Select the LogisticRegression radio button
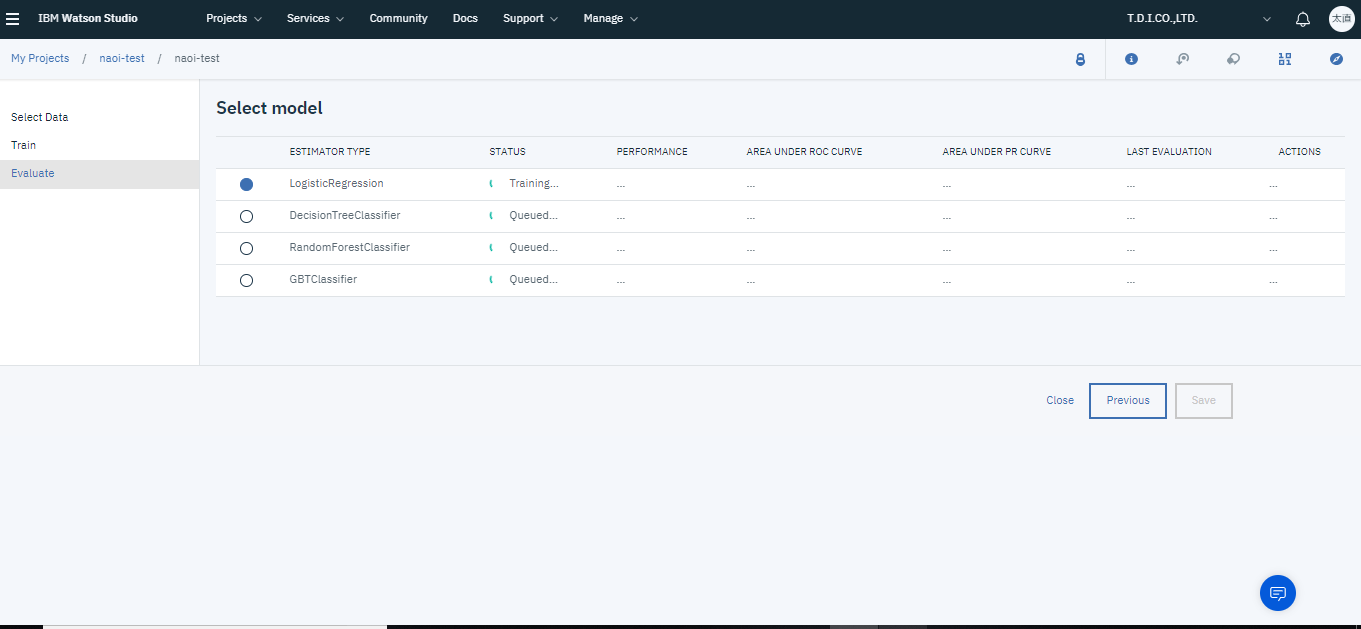Screen dimensions: 1361x629 coord(246,185)
